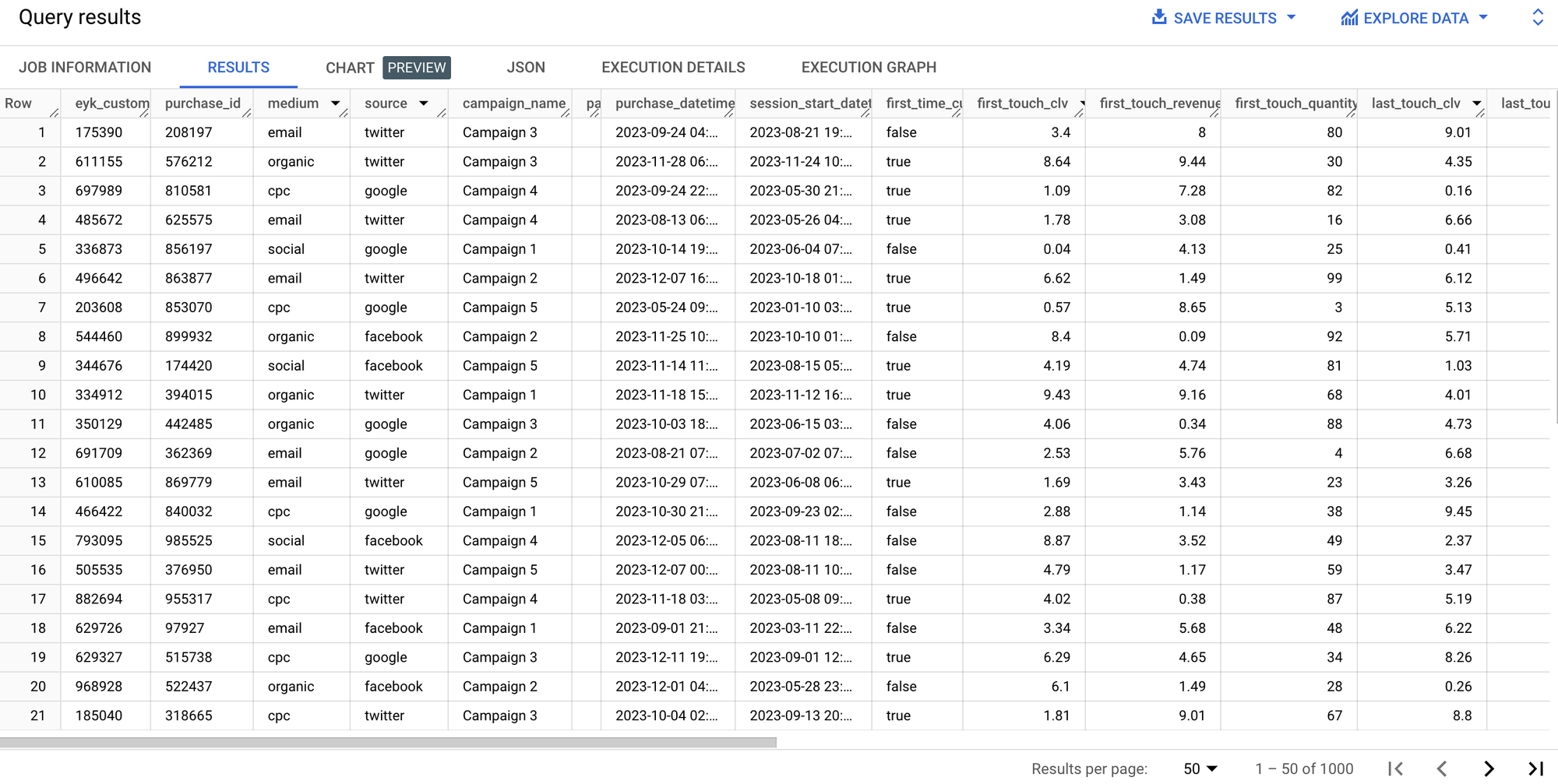The height and width of the screenshot is (784, 1558).
Task: Expand the Explore Data dropdown arrow
Action: click(x=1482, y=17)
